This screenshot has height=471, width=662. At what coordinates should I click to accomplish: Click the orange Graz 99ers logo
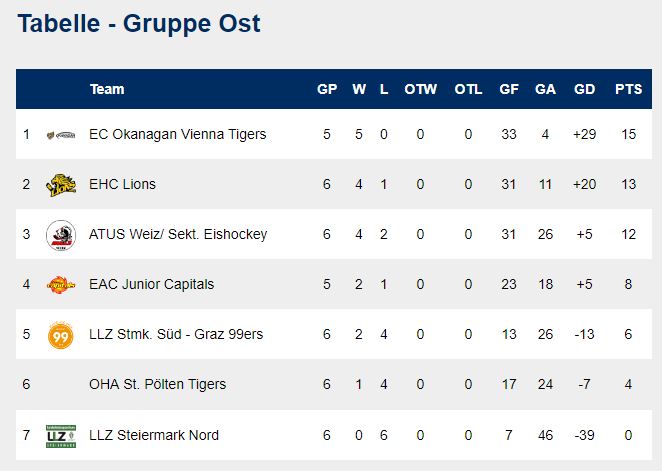61,335
